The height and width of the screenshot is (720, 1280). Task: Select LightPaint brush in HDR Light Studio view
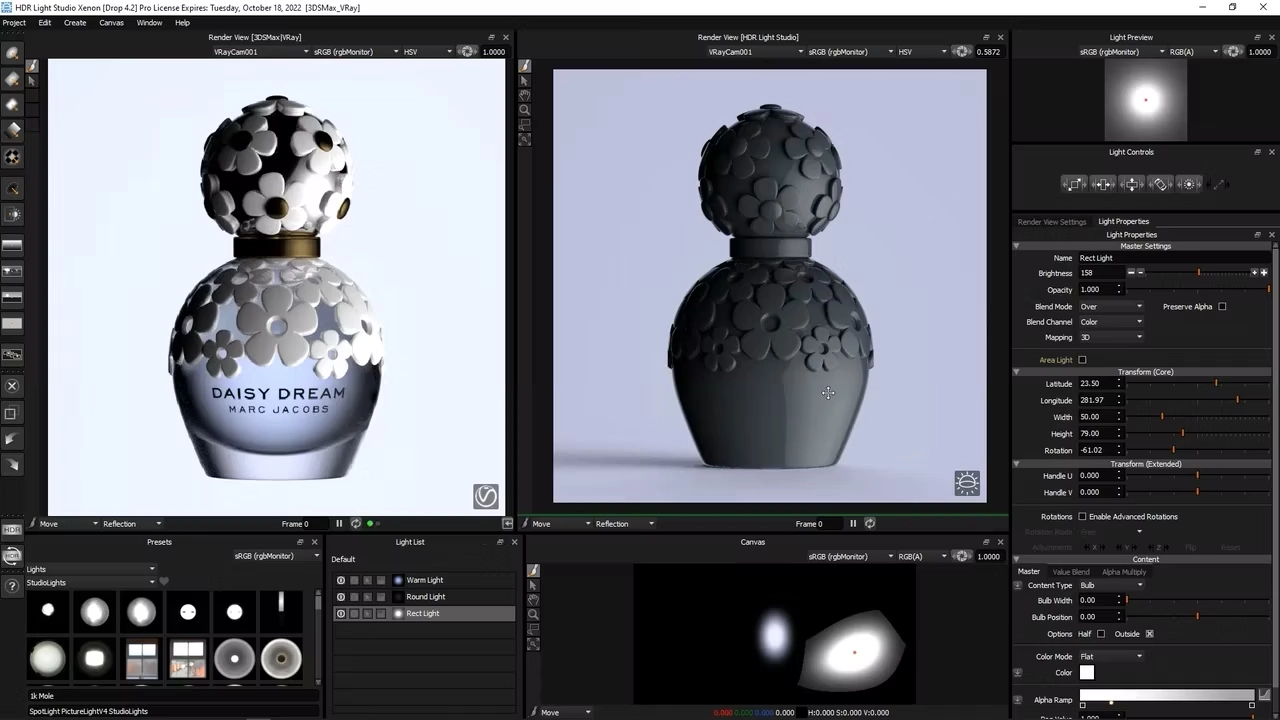[525, 65]
